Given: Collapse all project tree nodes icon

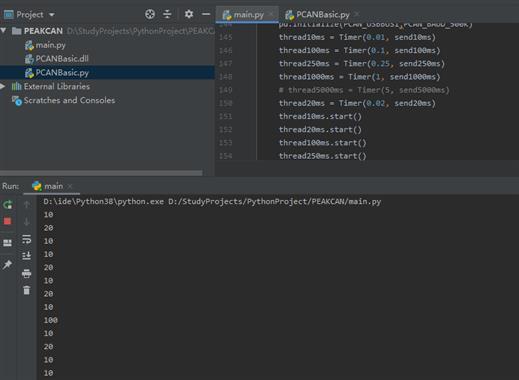Looking at the screenshot, I should [167, 14].
